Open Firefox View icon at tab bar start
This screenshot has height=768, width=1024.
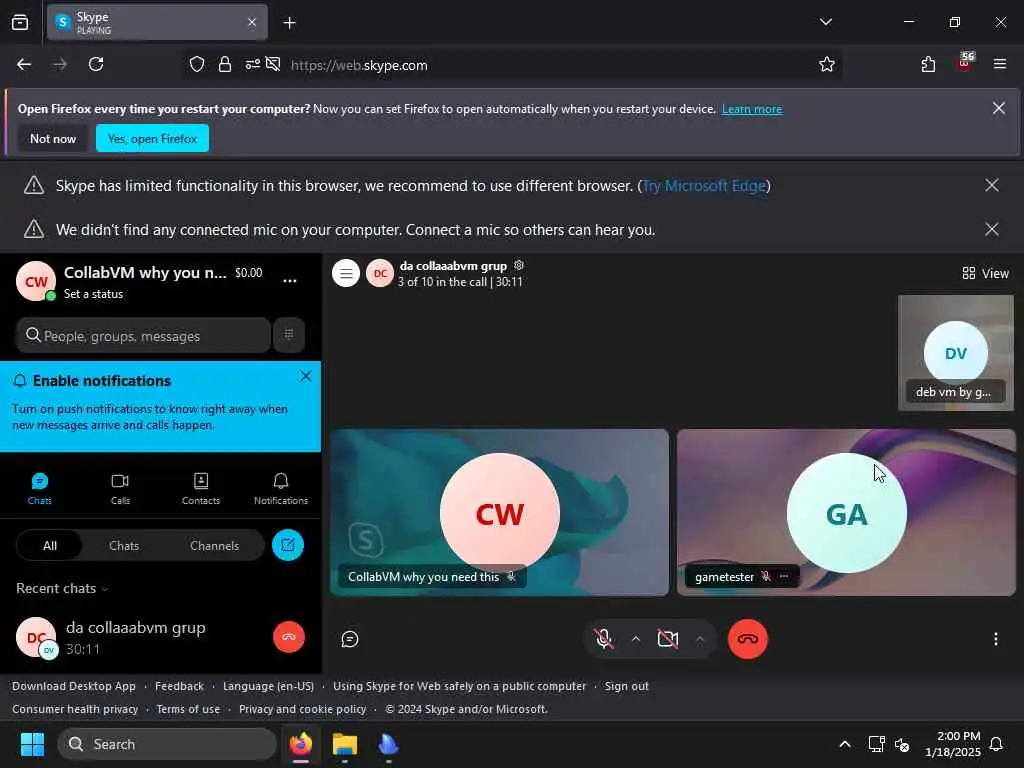pyautogui.click(x=20, y=22)
